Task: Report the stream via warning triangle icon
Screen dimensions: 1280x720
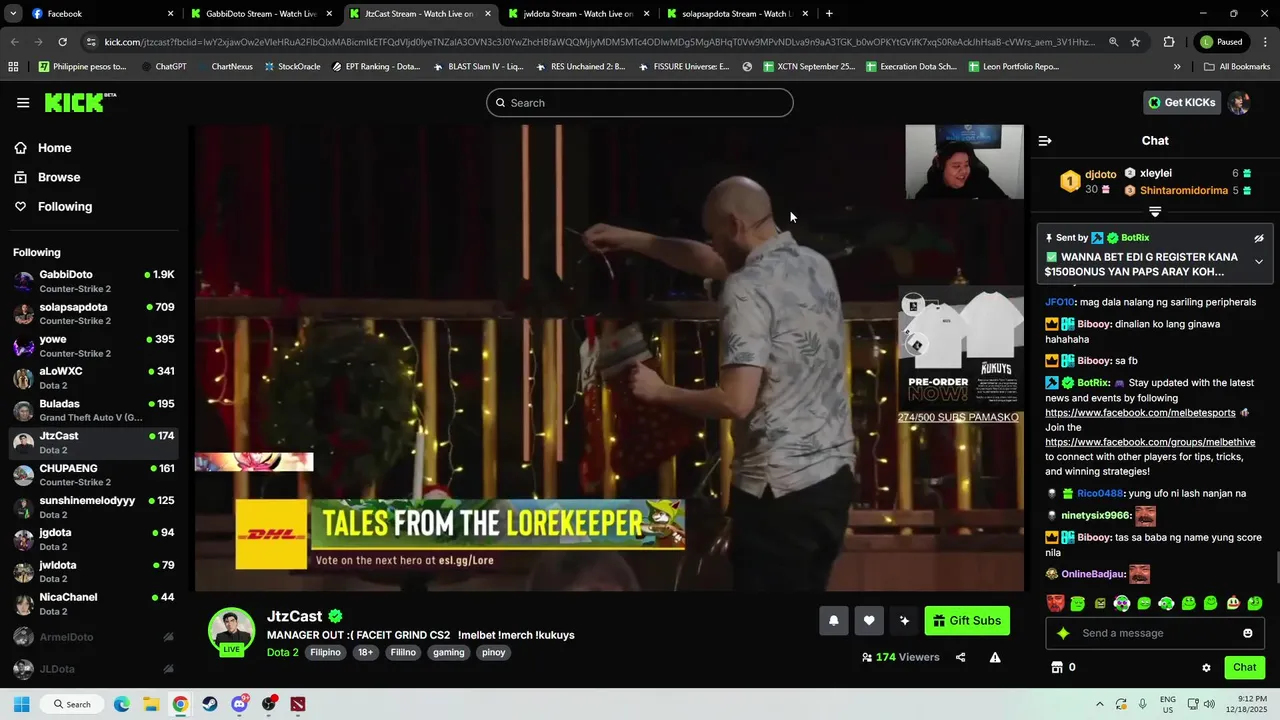Action: [x=995, y=657]
